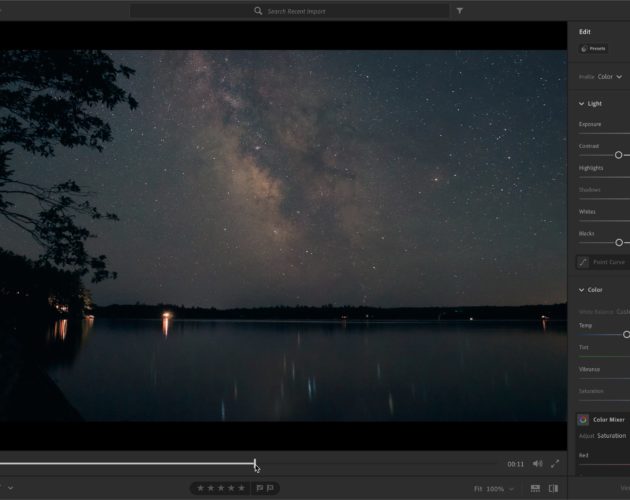630x500 pixels.
Task: Click the Temp slider handle
Action: [626, 334]
